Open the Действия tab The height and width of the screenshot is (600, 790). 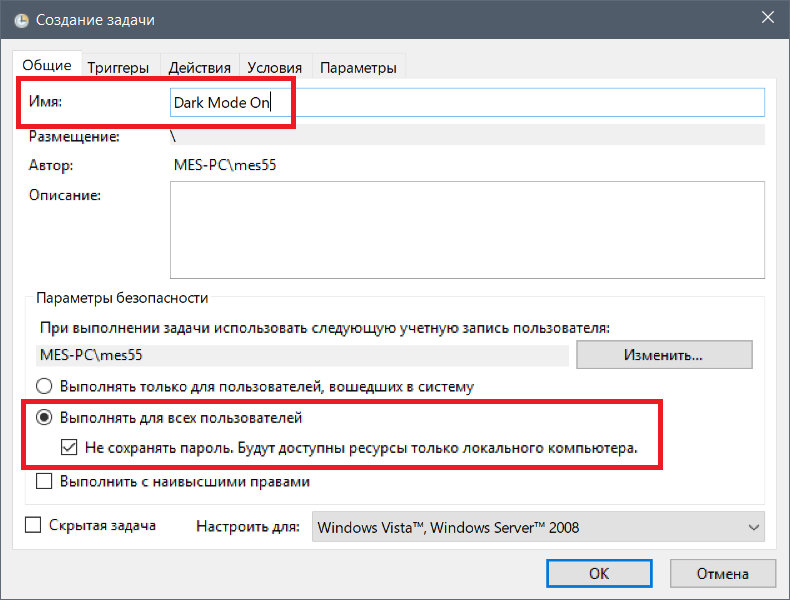click(x=200, y=68)
